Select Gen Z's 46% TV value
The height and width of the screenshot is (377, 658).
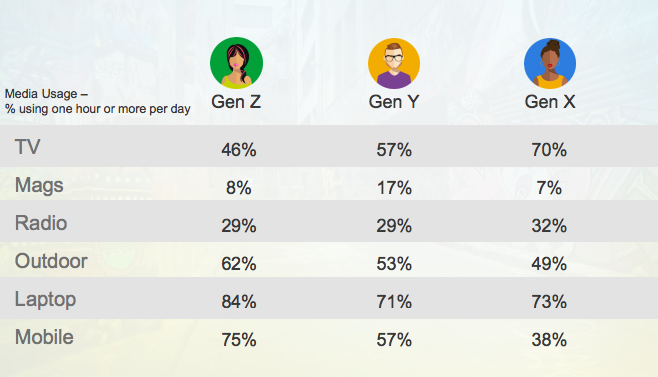(239, 150)
